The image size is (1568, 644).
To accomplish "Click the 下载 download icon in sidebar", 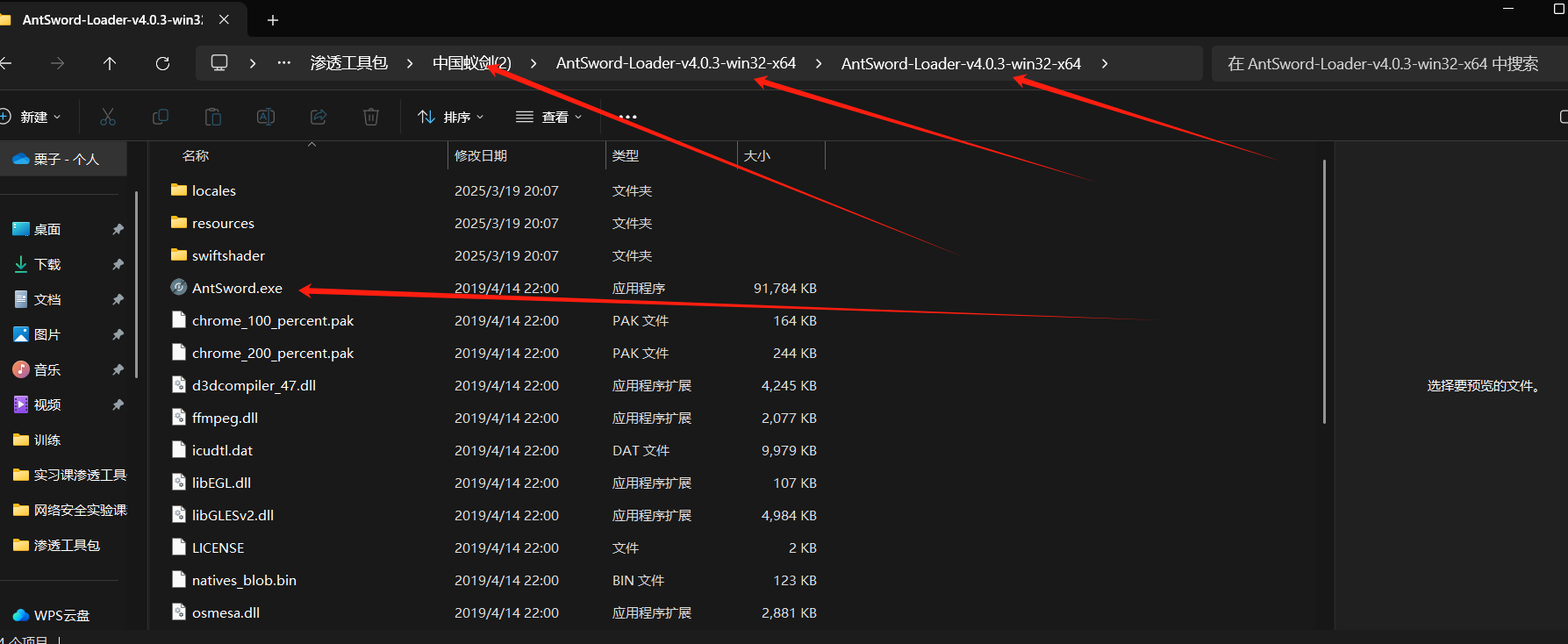I will [21, 264].
